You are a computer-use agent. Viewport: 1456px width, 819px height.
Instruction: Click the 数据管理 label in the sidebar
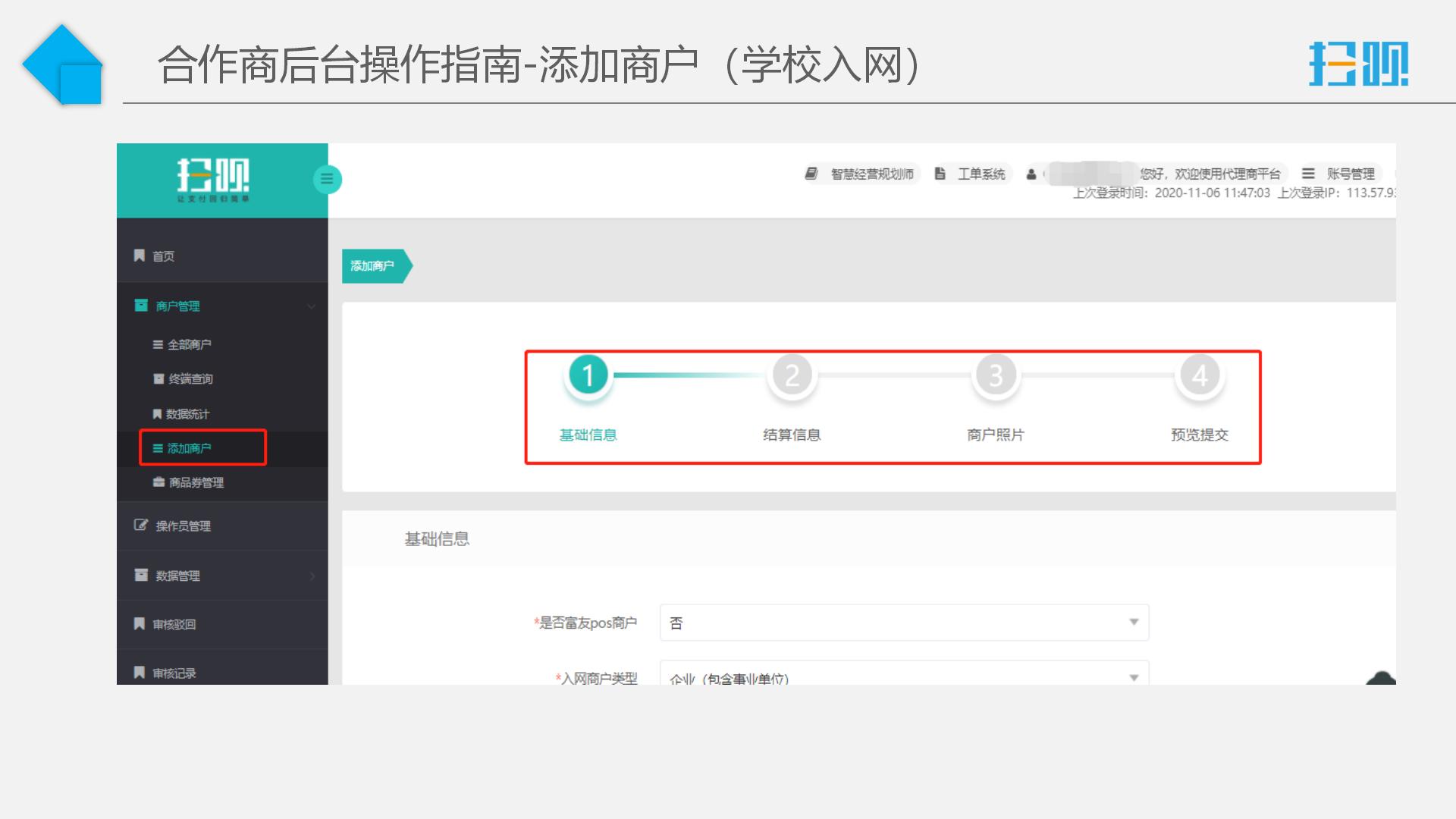coord(177,576)
